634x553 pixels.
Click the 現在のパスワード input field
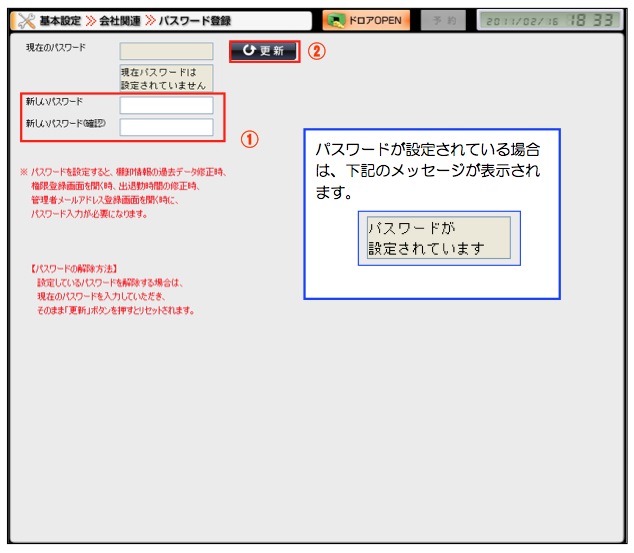(x=166, y=51)
